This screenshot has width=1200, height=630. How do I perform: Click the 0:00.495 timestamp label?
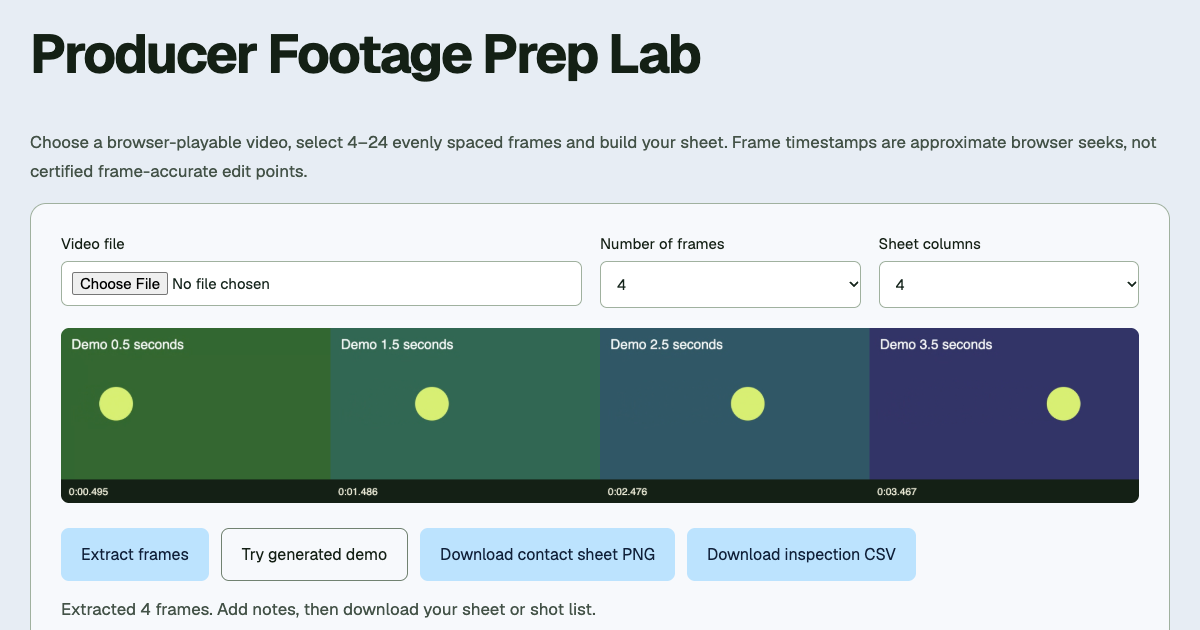[x=88, y=492]
